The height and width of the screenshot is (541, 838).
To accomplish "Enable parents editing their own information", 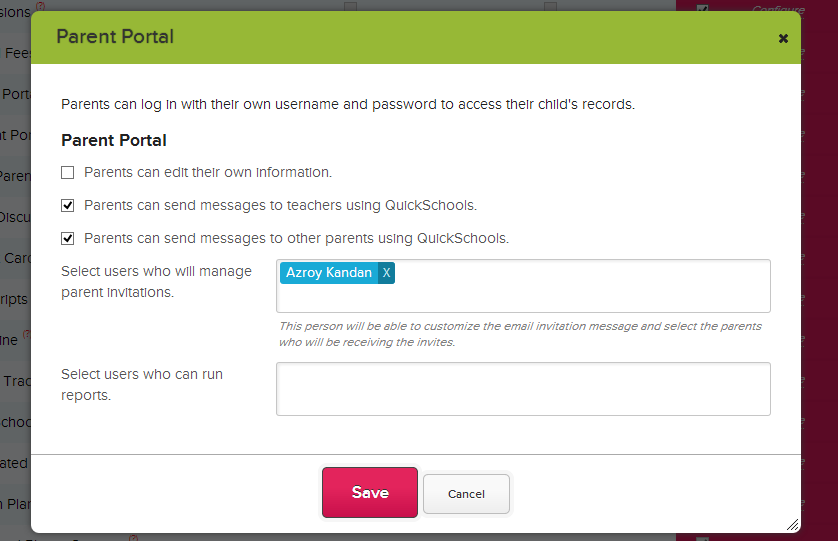I will pos(68,172).
